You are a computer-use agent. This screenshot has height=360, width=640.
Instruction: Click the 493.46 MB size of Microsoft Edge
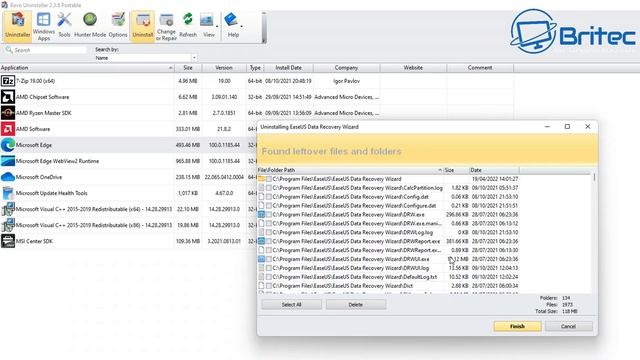pyautogui.click(x=189, y=145)
